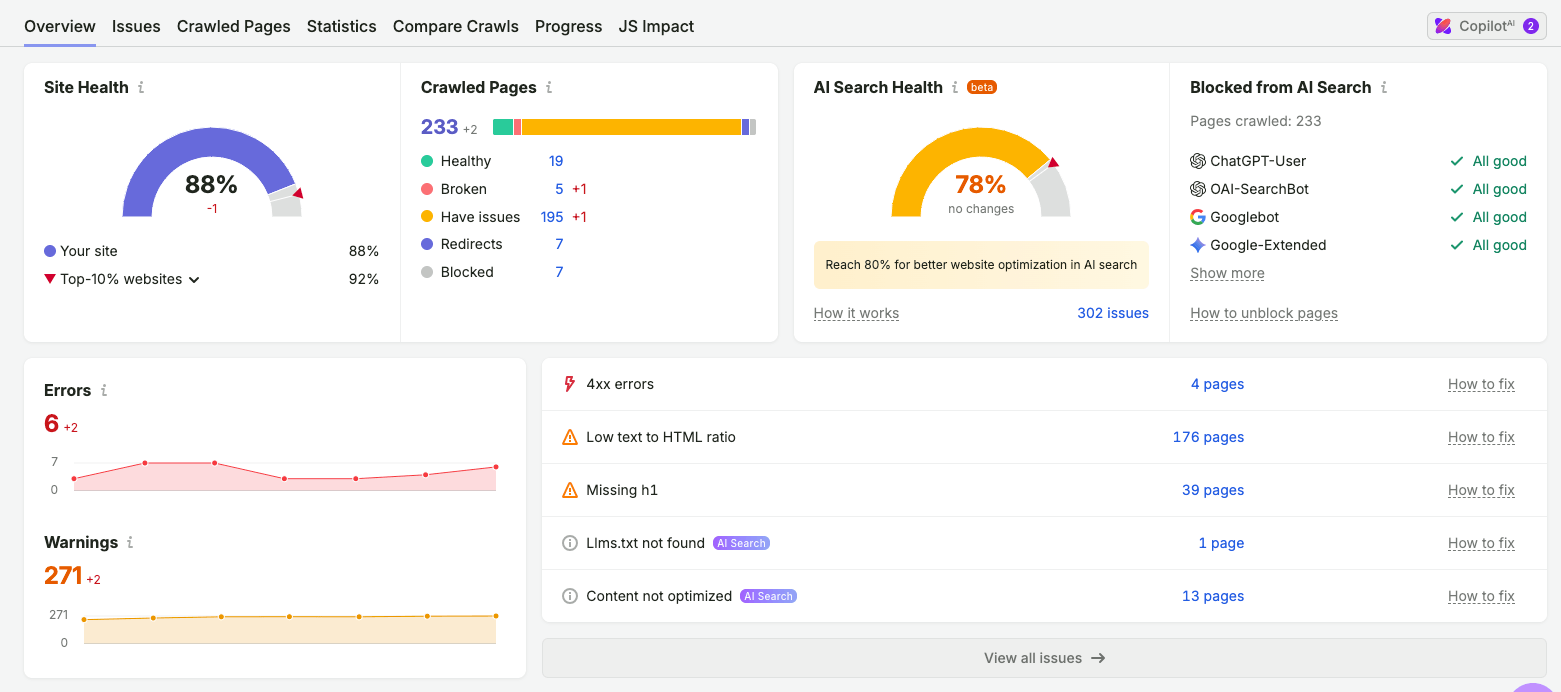The height and width of the screenshot is (692, 1561).
Task: Click warning triangle icon for Low text to HTML ratio
Action: click(570, 437)
